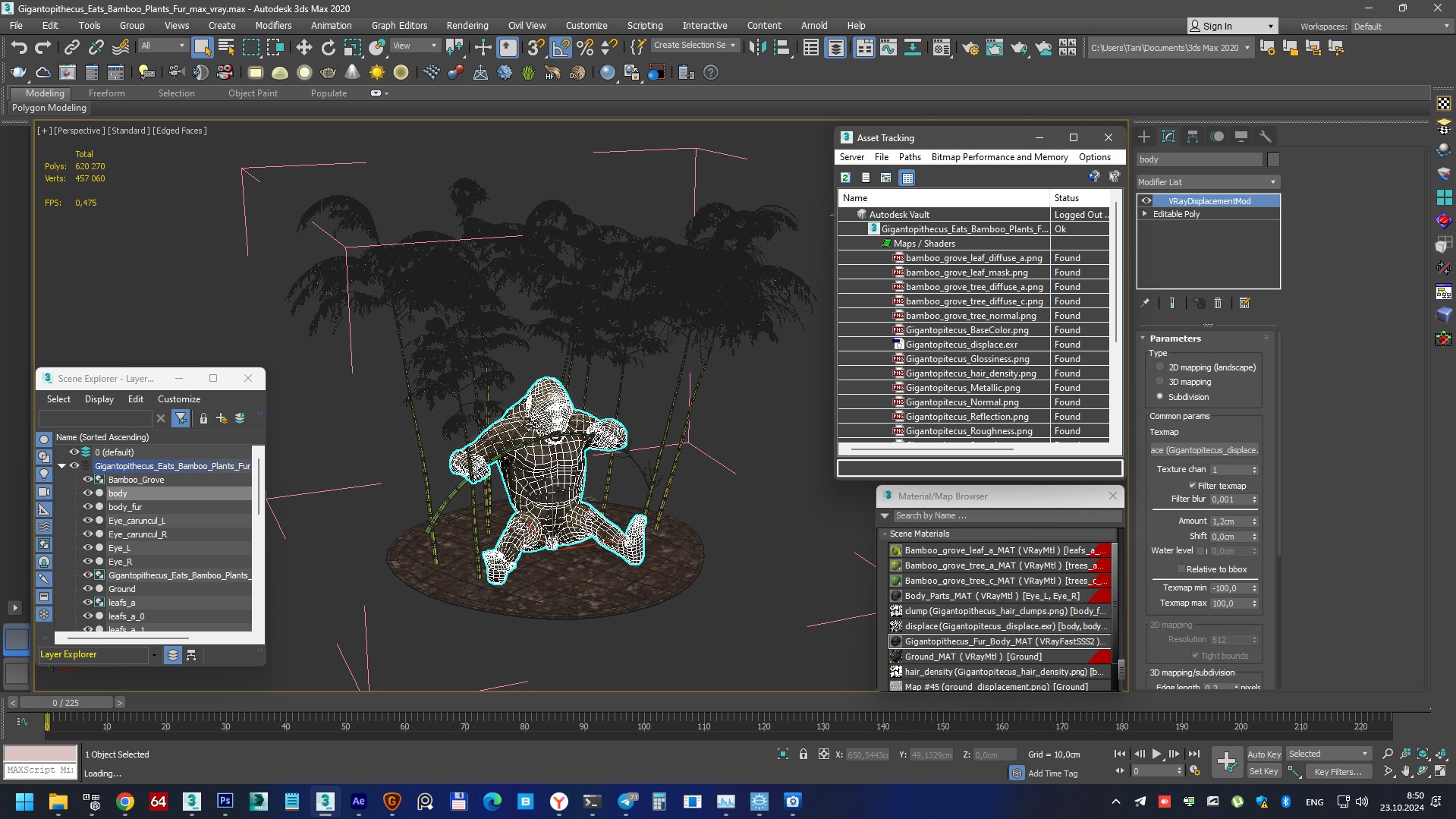This screenshot has width=1456, height=819.
Task: Open the Create command panel tab
Action: 1144,137
